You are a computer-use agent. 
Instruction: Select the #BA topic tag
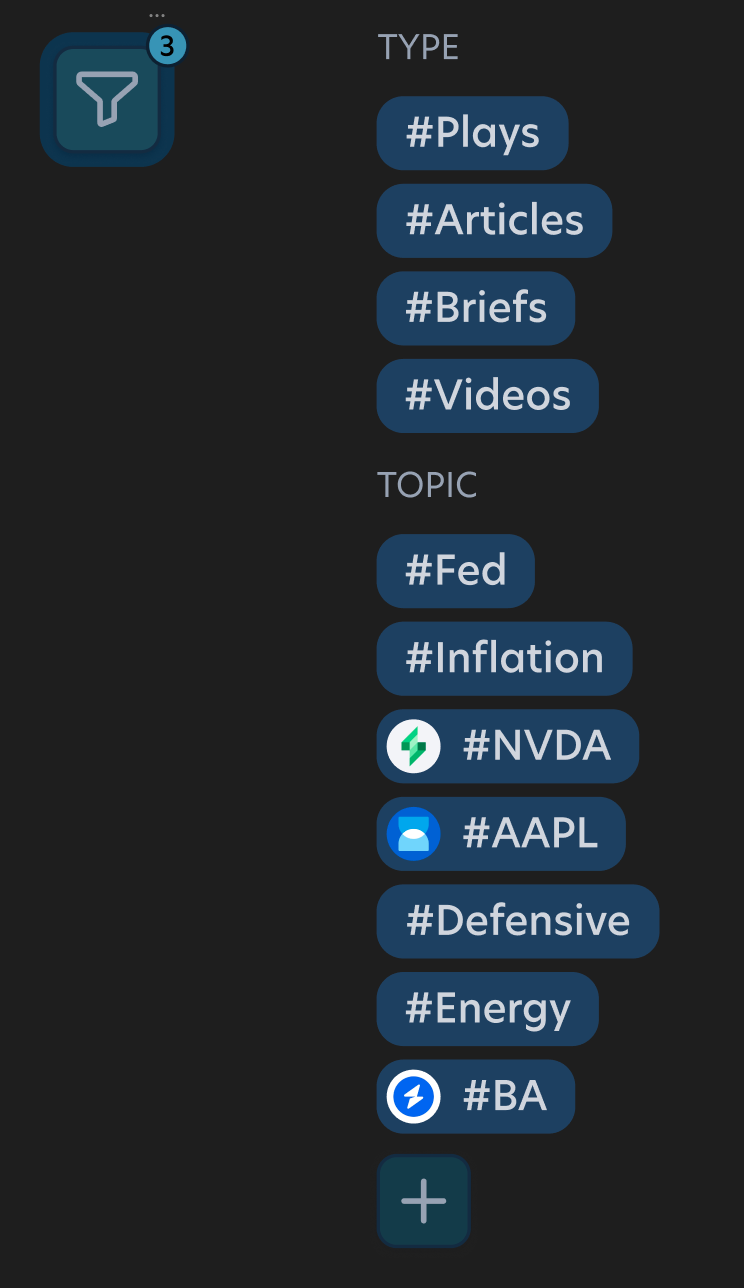click(x=475, y=1096)
